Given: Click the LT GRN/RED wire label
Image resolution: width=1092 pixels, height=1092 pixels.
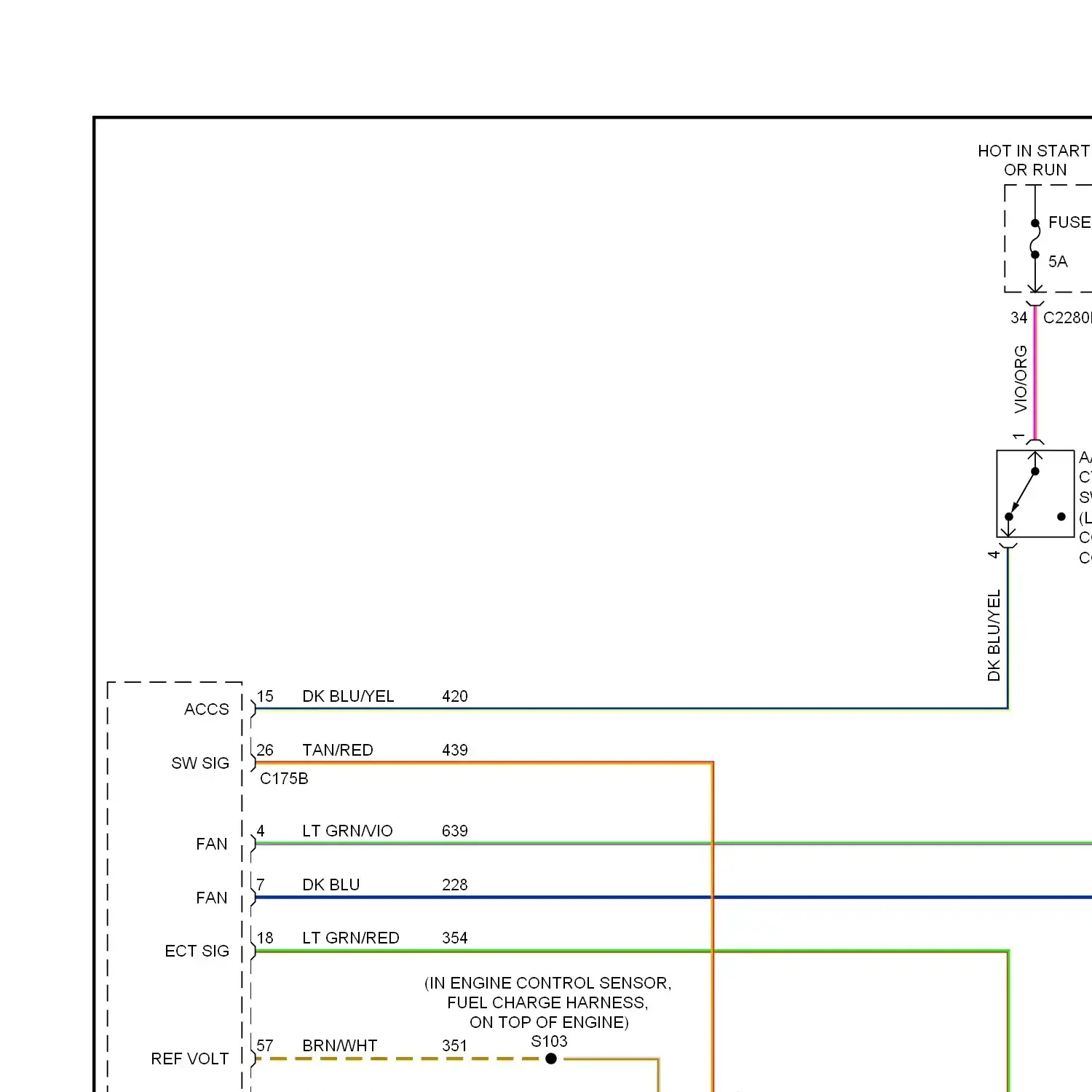Looking at the screenshot, I should (x=351, y=938).
